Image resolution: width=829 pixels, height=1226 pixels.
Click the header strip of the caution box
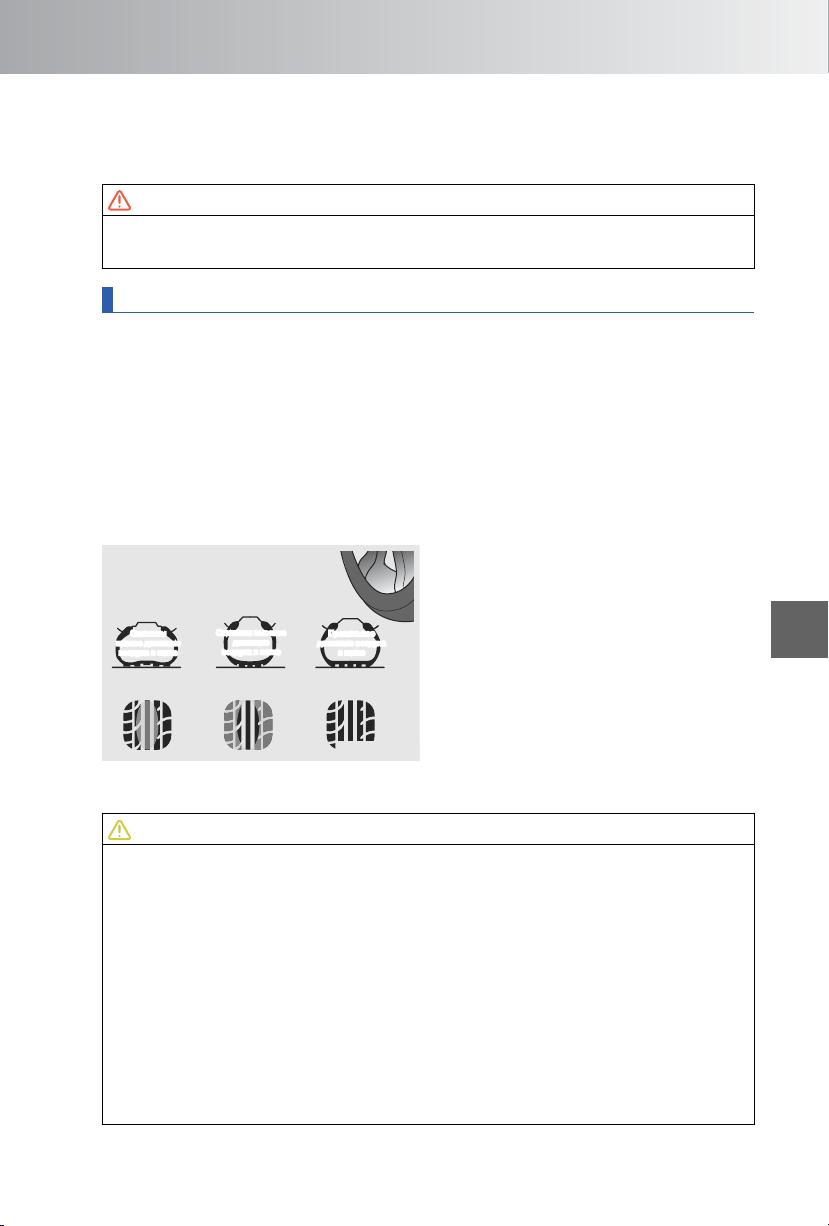click(x=427, y=829)
